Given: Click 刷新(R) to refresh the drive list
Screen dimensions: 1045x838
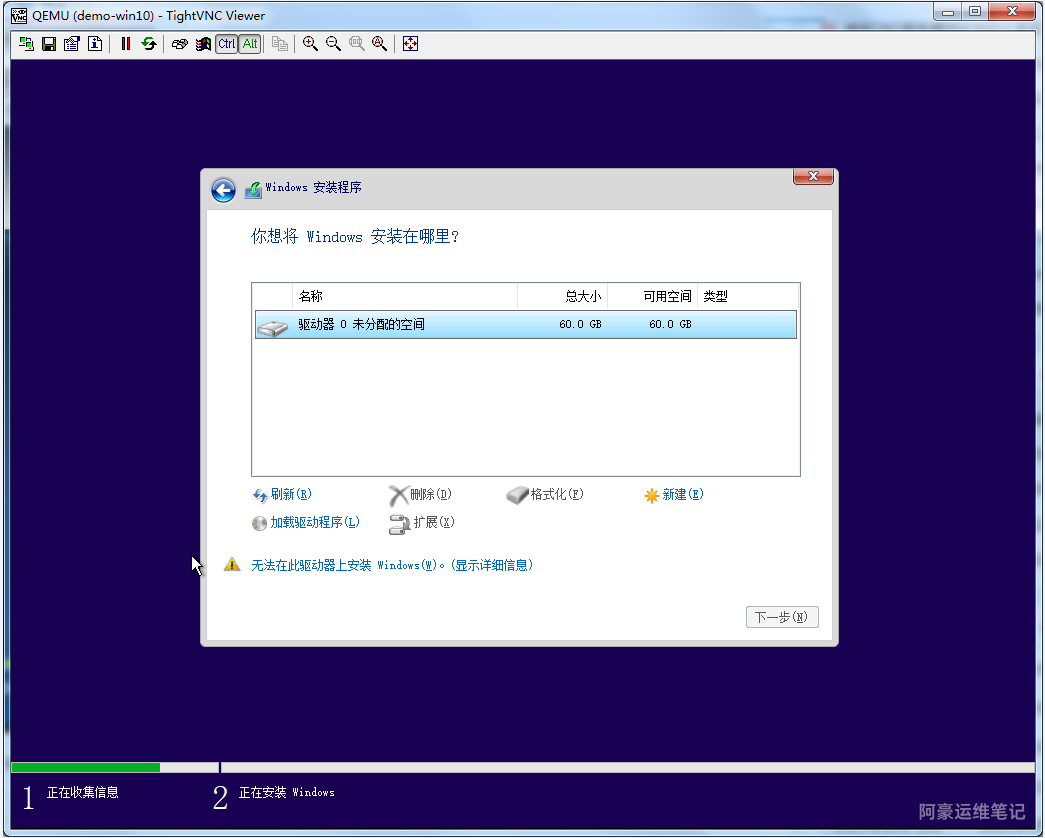Looking at the screenshot, I should (x=291, y=494).
